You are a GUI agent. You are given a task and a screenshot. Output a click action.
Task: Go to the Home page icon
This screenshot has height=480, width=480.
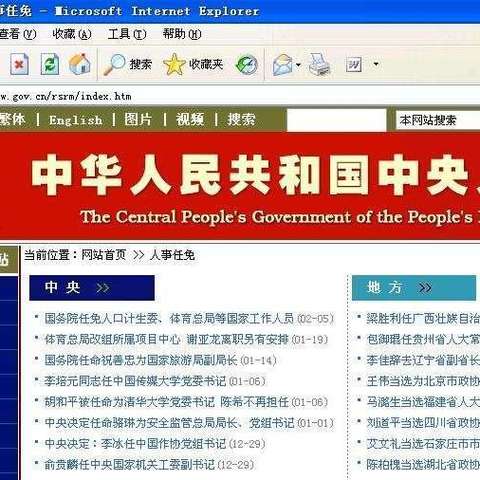[x=80, y=64]
